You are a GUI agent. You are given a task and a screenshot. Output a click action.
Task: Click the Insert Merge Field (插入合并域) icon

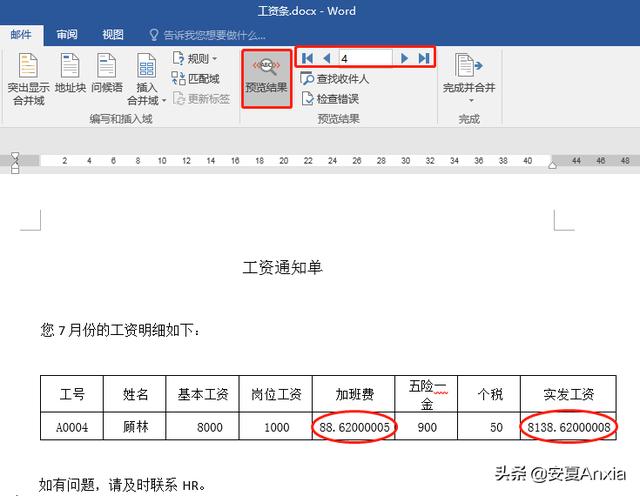click(147, 66)
